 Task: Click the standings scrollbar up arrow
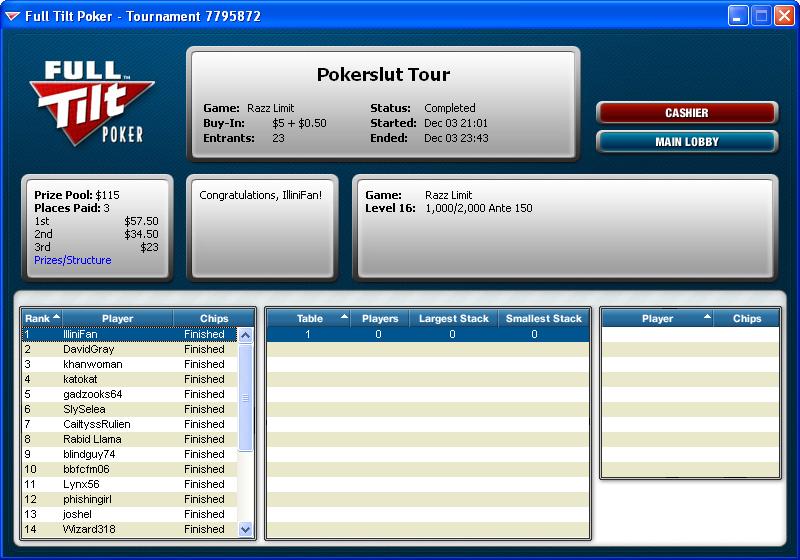(x=245, y=335)
